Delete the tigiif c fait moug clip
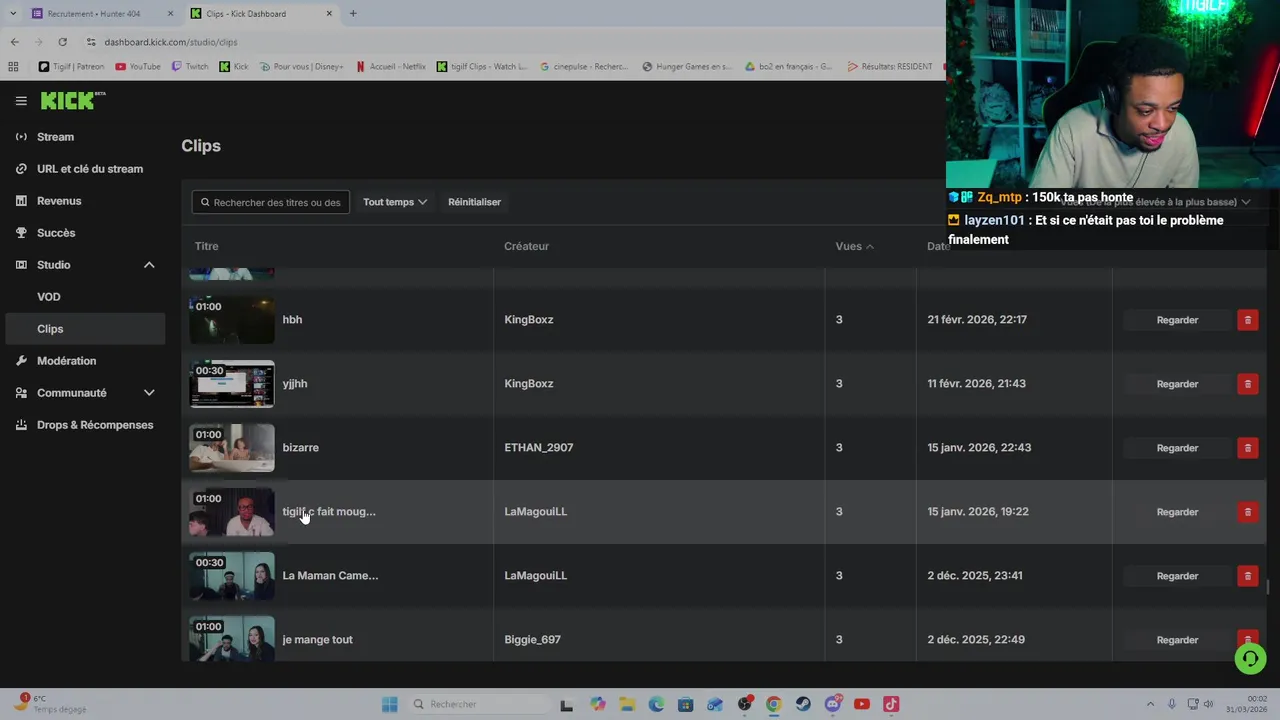Screen dimensions: 1280x720 [1247, 512]
